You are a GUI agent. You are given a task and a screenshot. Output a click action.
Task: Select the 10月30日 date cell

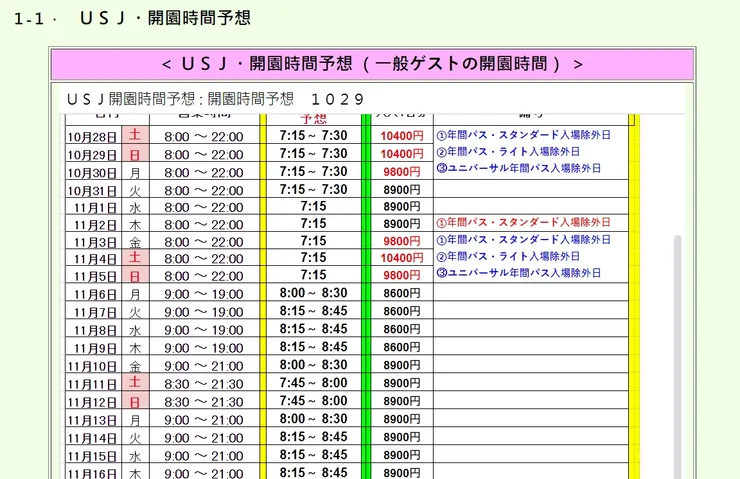coord(92,172)
